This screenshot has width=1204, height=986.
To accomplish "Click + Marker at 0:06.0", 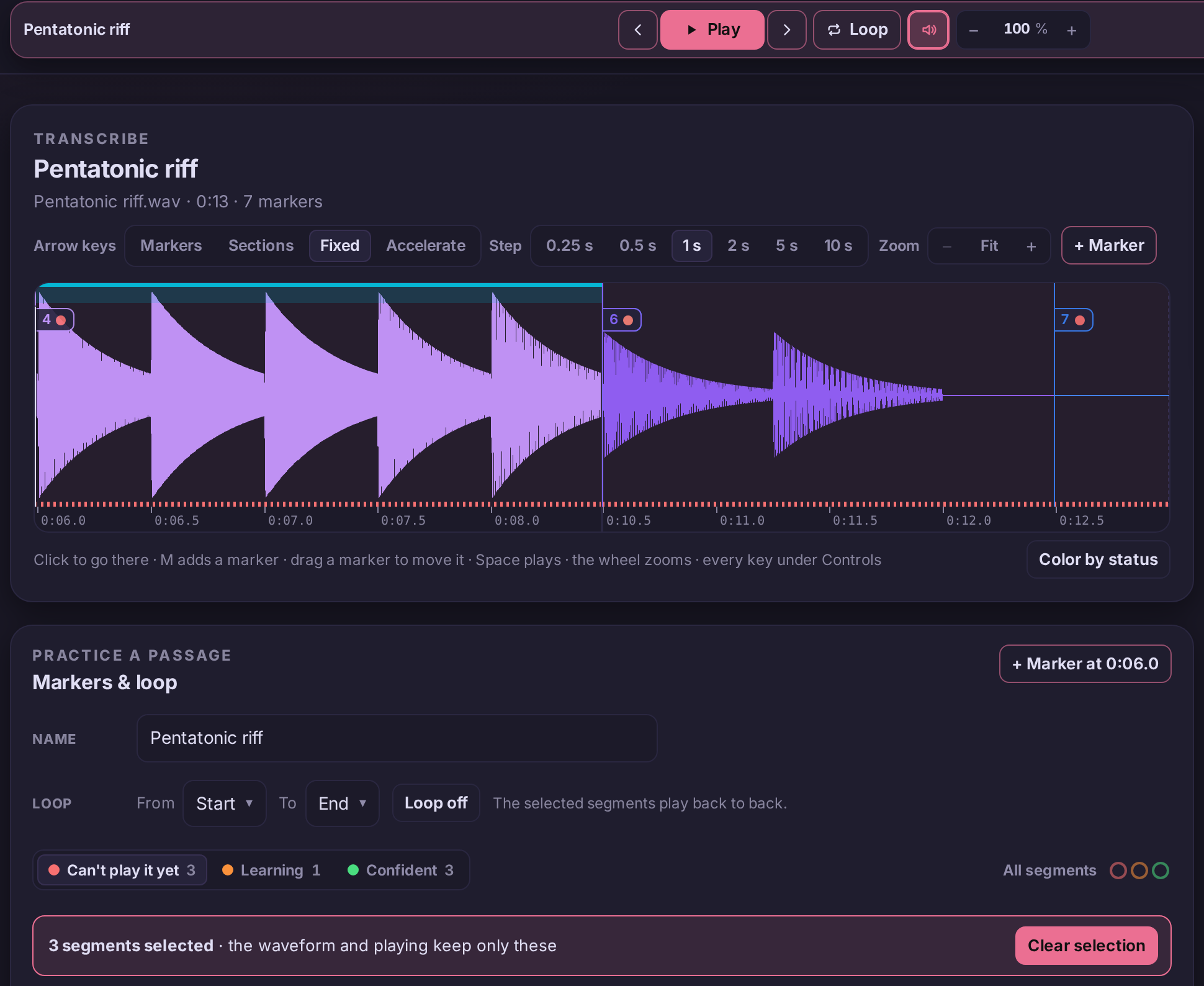I will (1085, 664).
